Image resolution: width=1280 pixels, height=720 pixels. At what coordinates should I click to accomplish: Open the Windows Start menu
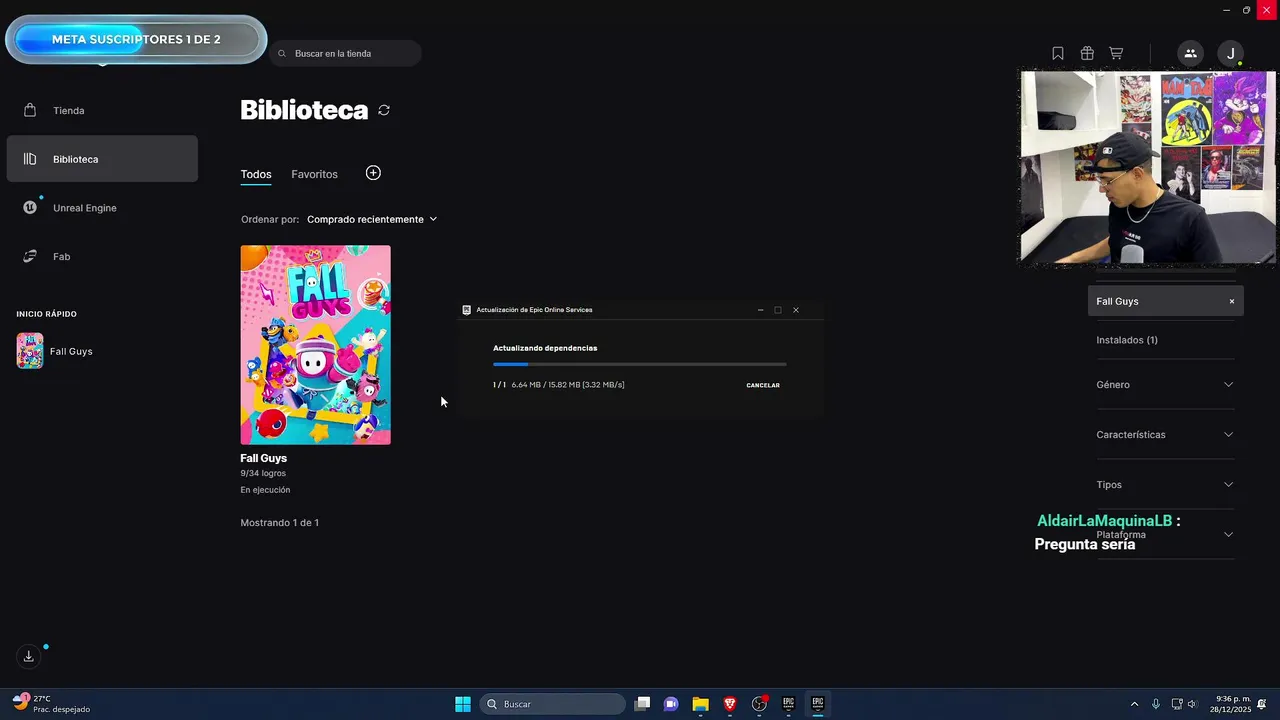point(463,704)
